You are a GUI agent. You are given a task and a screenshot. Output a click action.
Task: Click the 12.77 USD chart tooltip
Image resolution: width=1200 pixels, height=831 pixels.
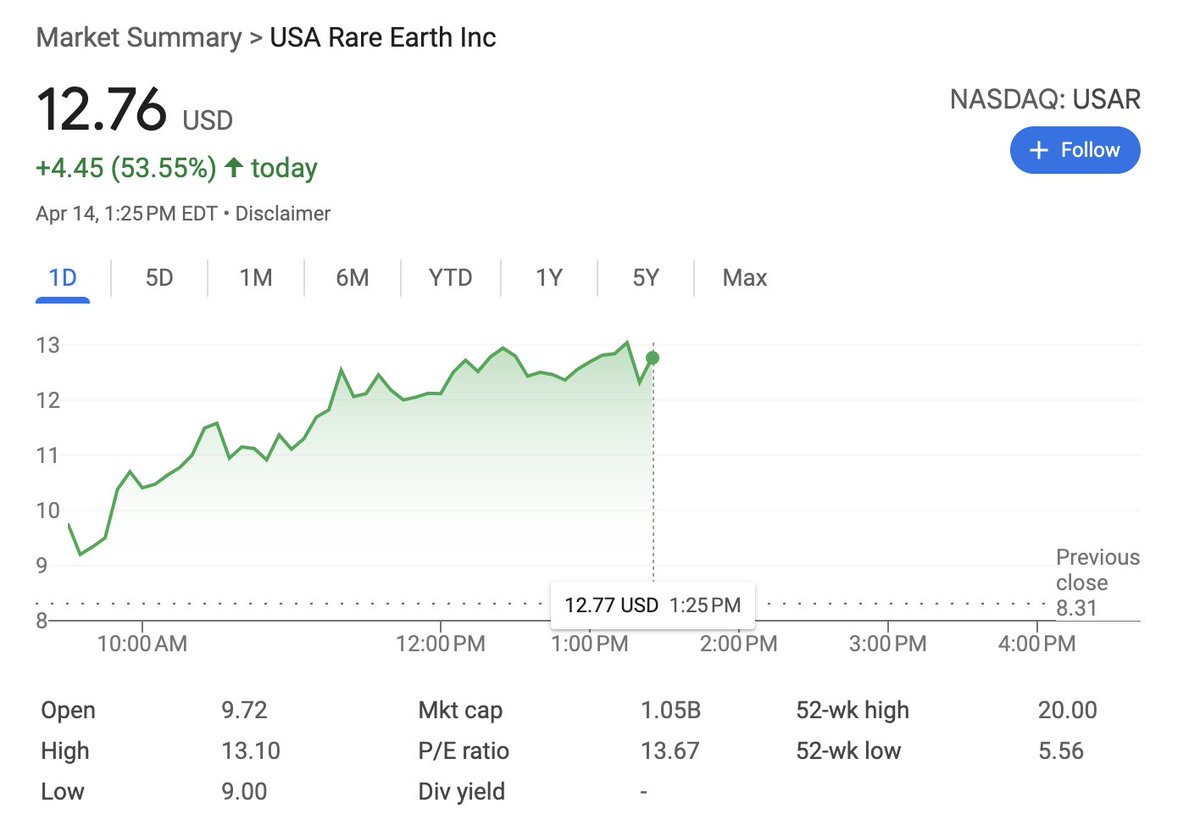point(653,605)
